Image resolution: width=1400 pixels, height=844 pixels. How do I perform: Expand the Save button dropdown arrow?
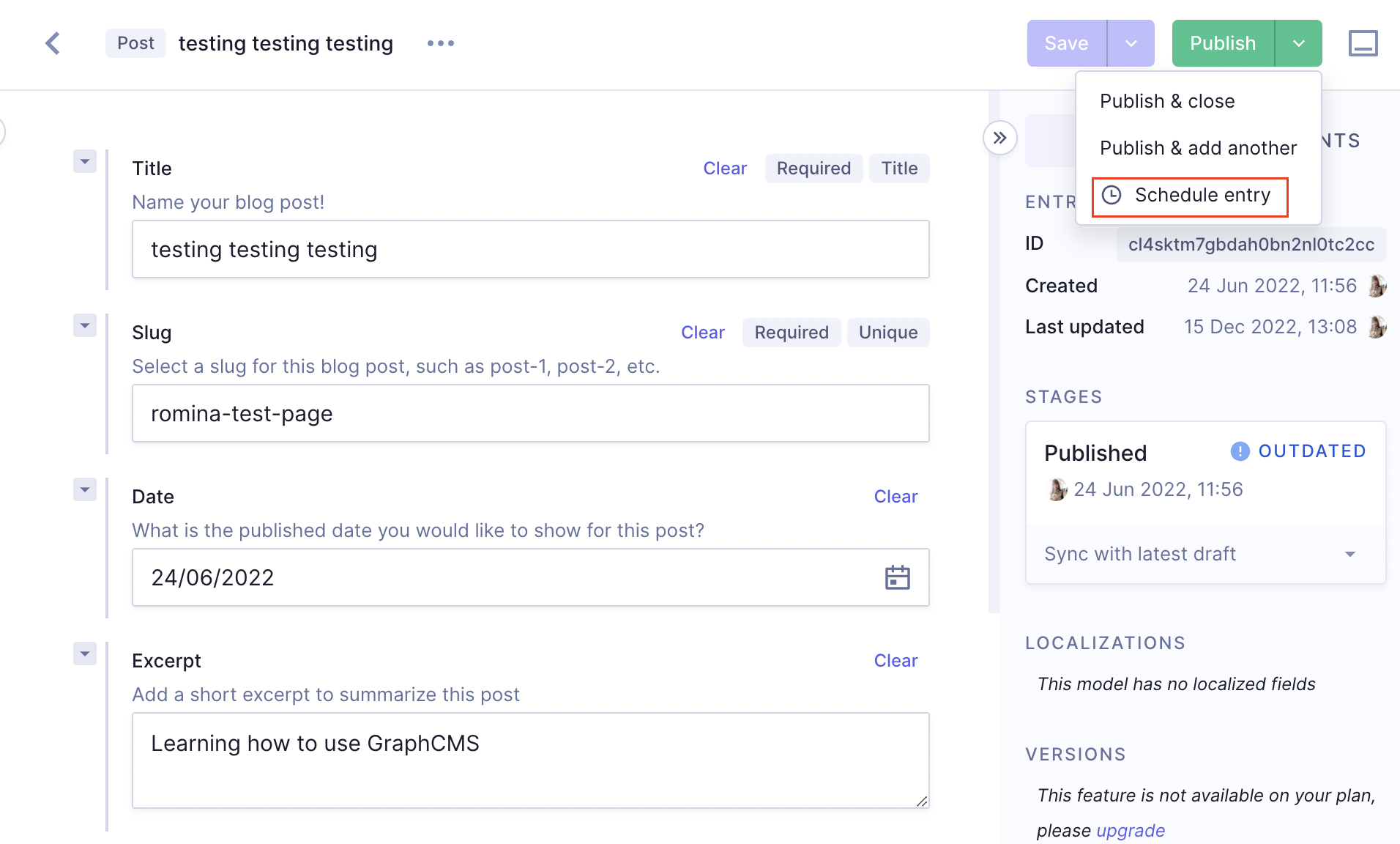(1131, 43)
